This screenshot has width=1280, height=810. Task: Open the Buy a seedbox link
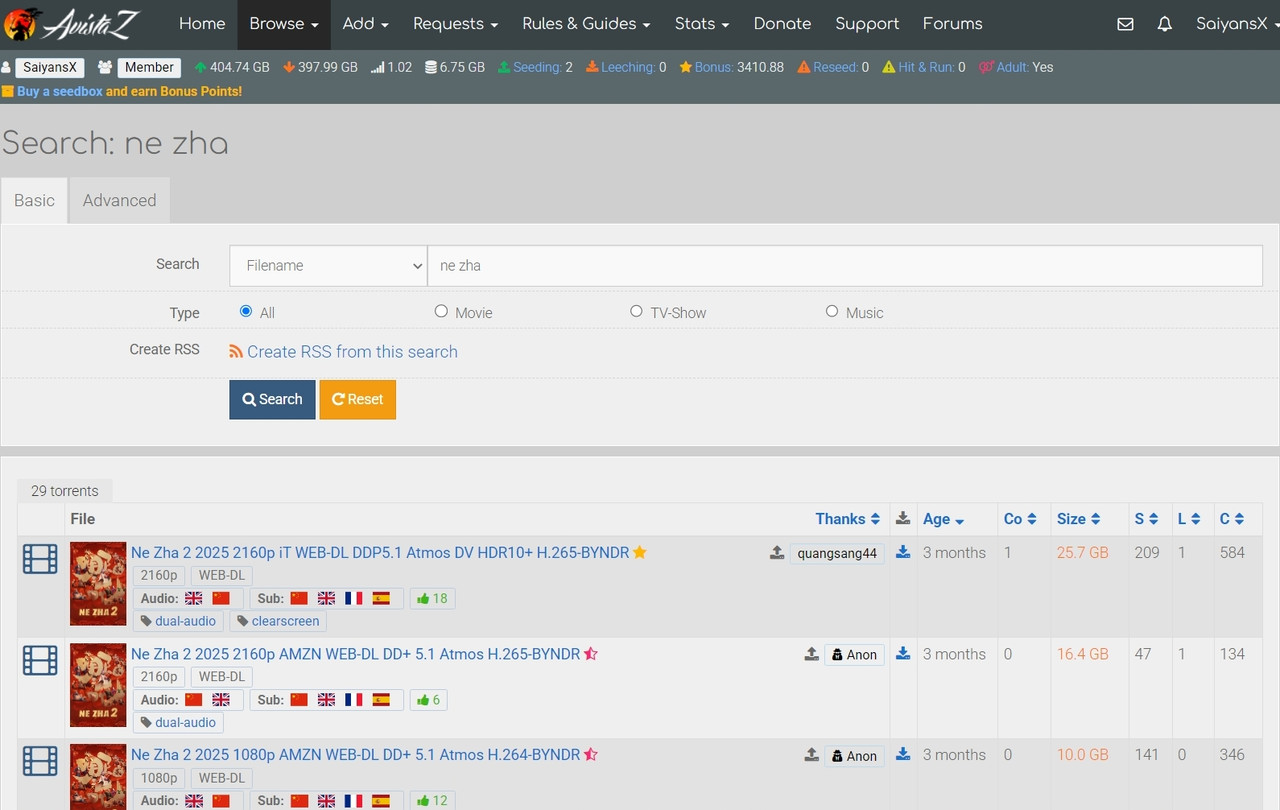[x=59, y=91]
